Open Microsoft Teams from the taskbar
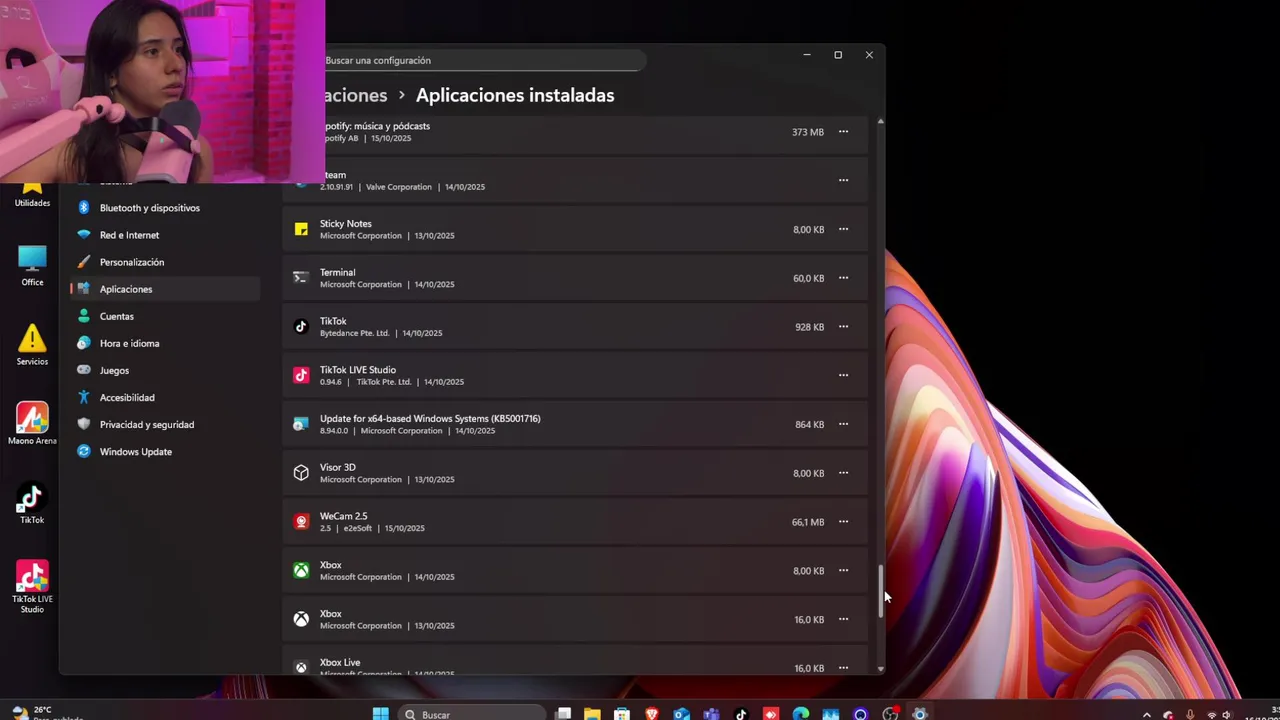 point(711,714)
